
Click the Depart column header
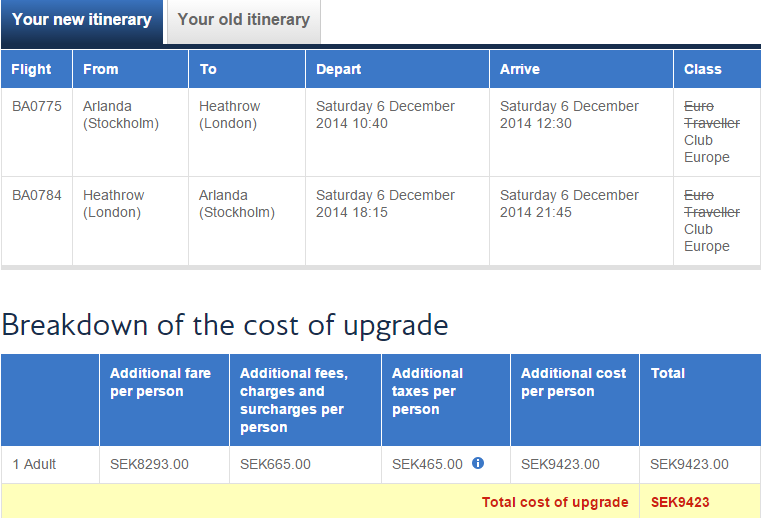click(x=339, y=69)
